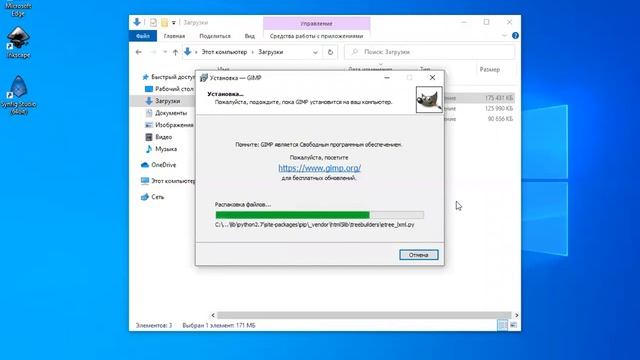
Task: Click the GIMP installer title icon
Action: click(204, 78)
